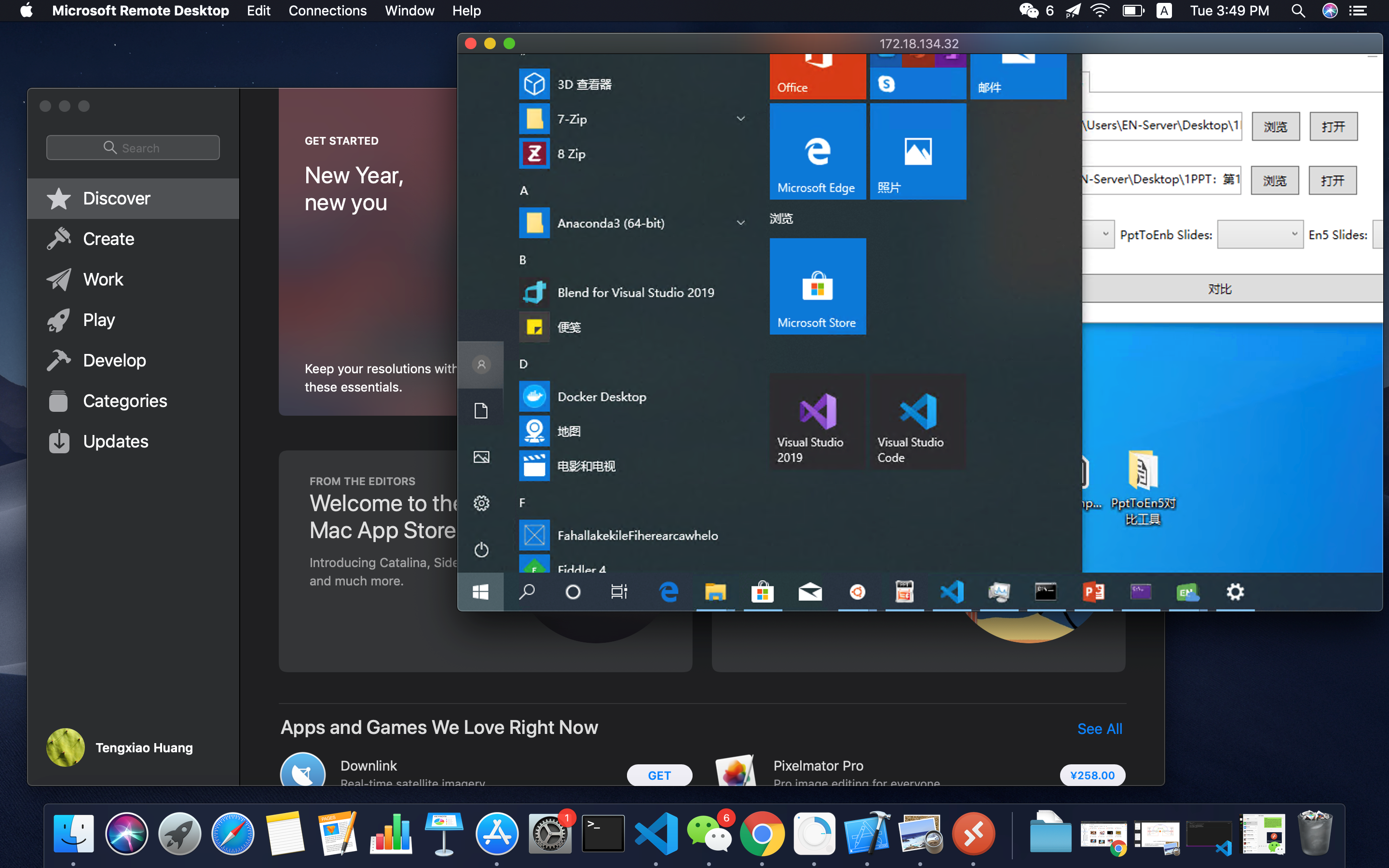Open the PptToEnb Slides dropdown
The height and width of the screenshot is (868, 1389).
pos(1259,235)
